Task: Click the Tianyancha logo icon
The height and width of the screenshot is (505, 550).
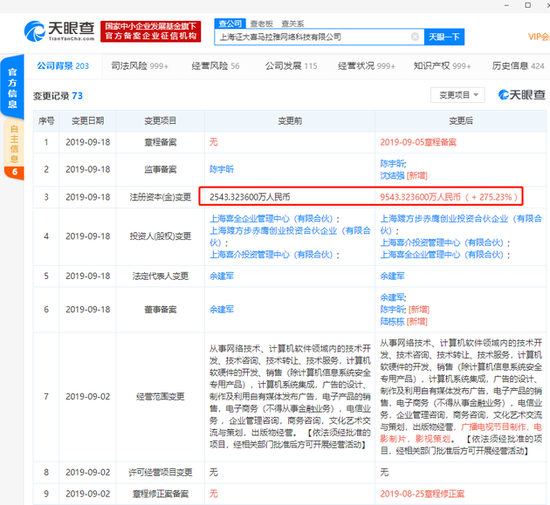Action: [34, 31]
